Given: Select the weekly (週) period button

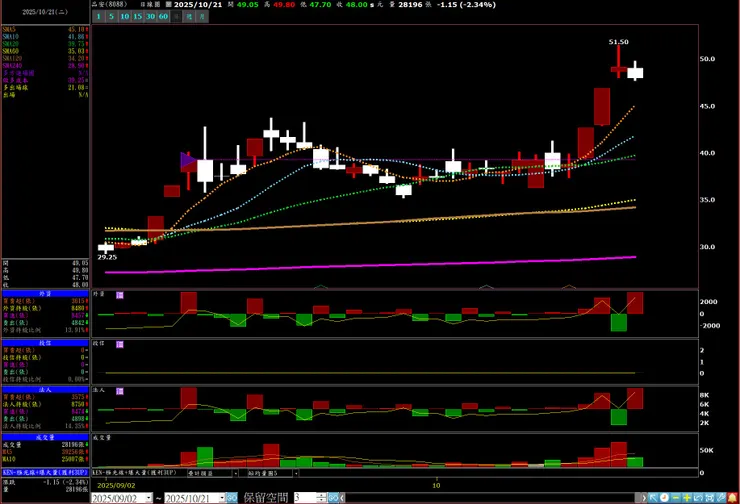Looking at the screenshot, I should [189, 17].
